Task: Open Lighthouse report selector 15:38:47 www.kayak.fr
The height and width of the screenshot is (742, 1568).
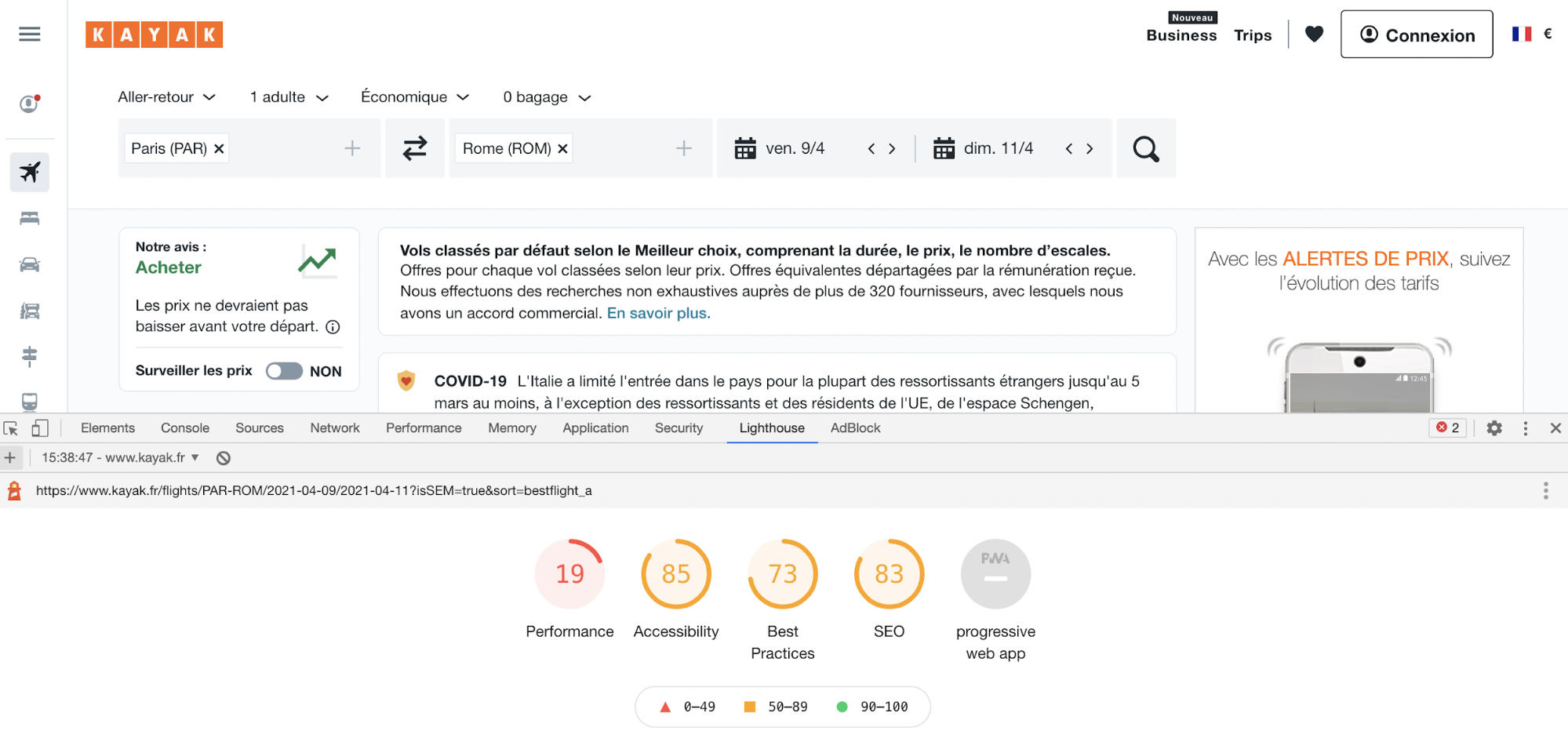Action: pyautogui.click(x=121, y=458)
